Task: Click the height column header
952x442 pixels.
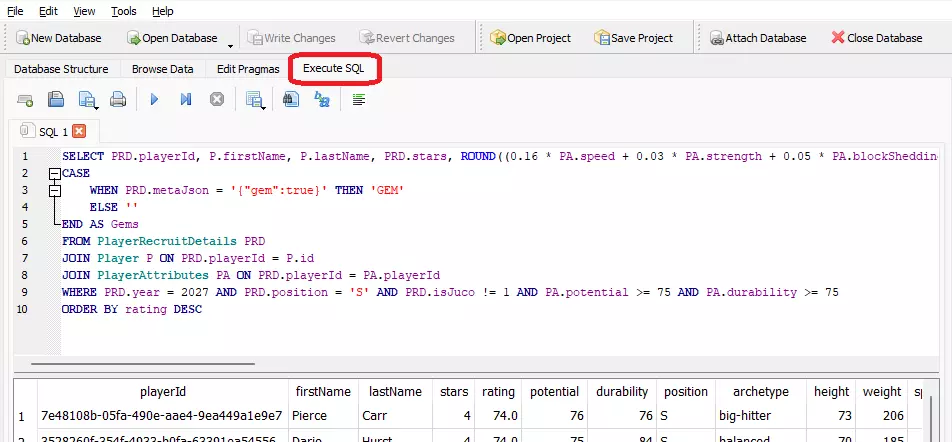Action: tap(831, 392)
